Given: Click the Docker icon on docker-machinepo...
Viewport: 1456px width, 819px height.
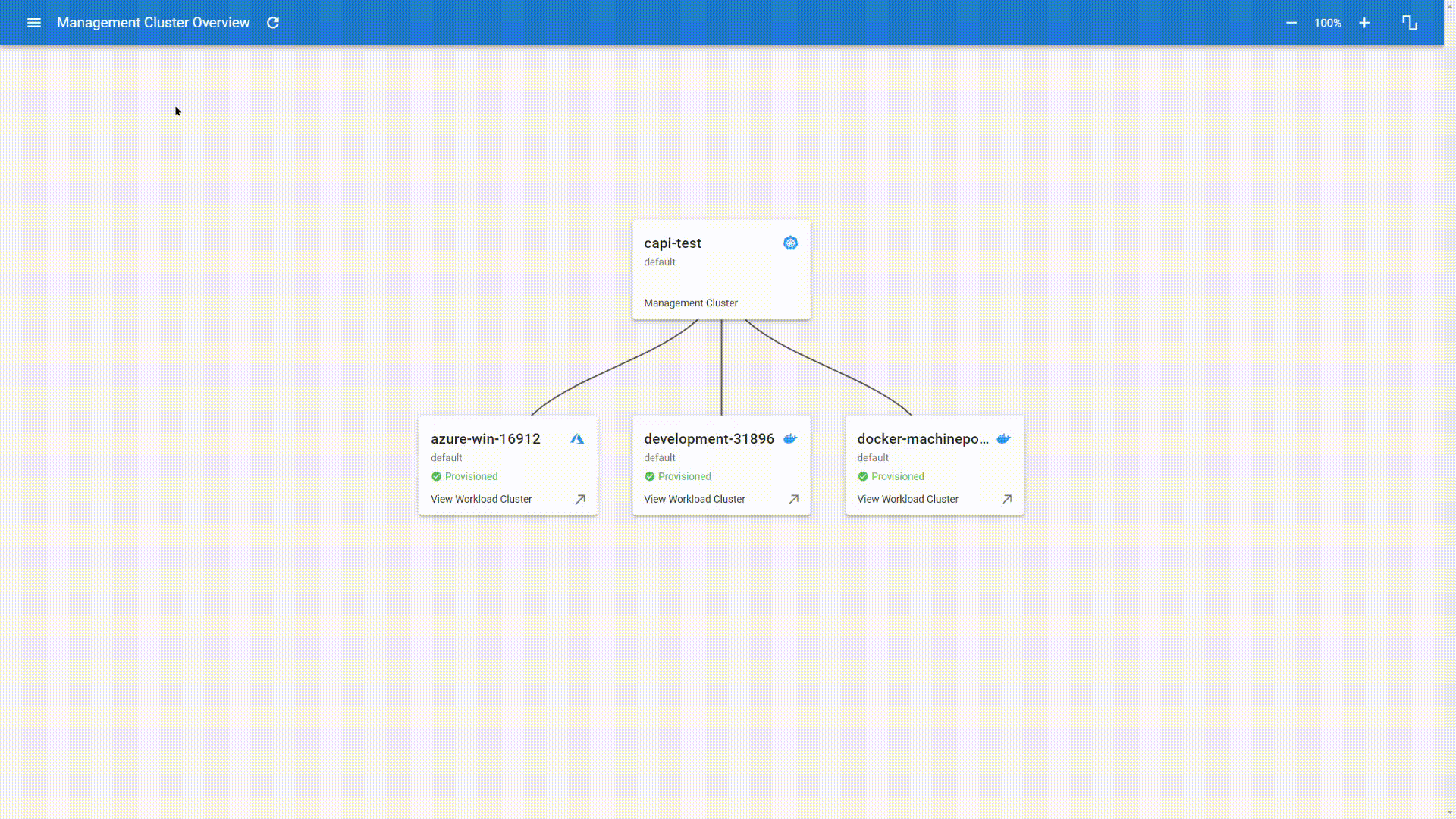Looking at the screenshot, I should click(1003, 438).
